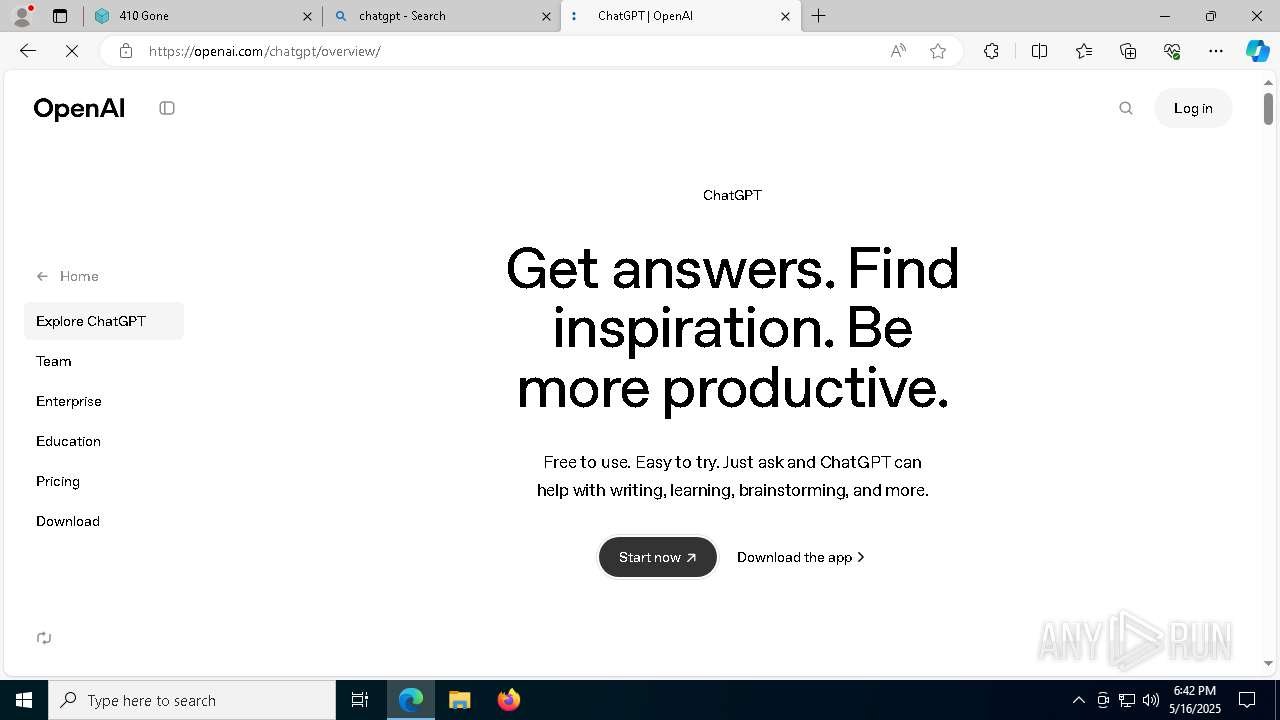Open the network status tray icon
Viewport: 1280px width, 720px height.
pos(1127,700)
